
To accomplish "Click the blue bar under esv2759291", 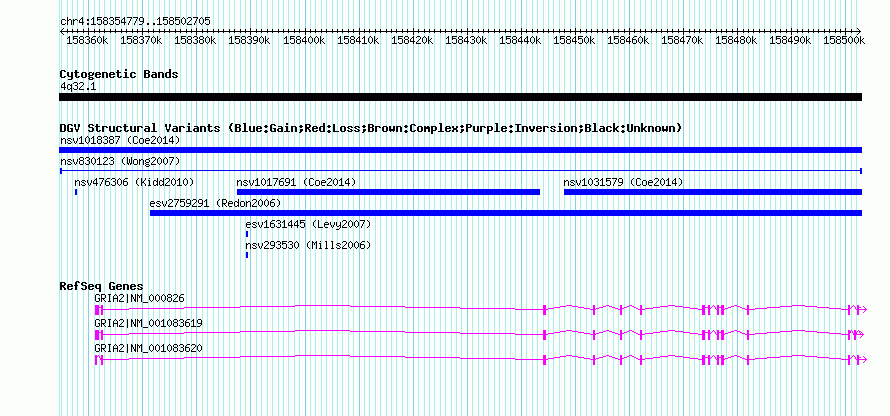I will coord(506,213).
